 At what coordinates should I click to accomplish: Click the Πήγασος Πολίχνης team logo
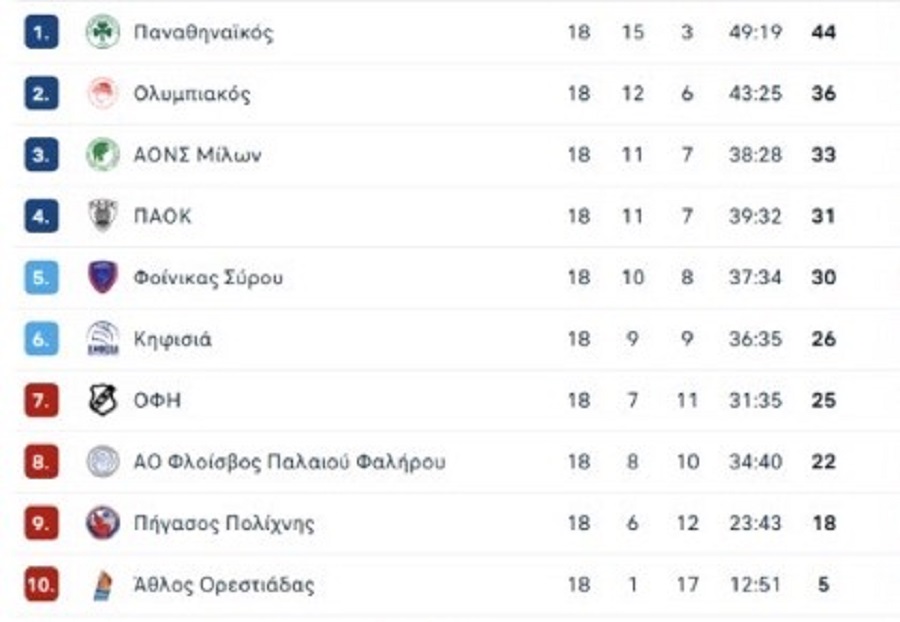point(102,523)
